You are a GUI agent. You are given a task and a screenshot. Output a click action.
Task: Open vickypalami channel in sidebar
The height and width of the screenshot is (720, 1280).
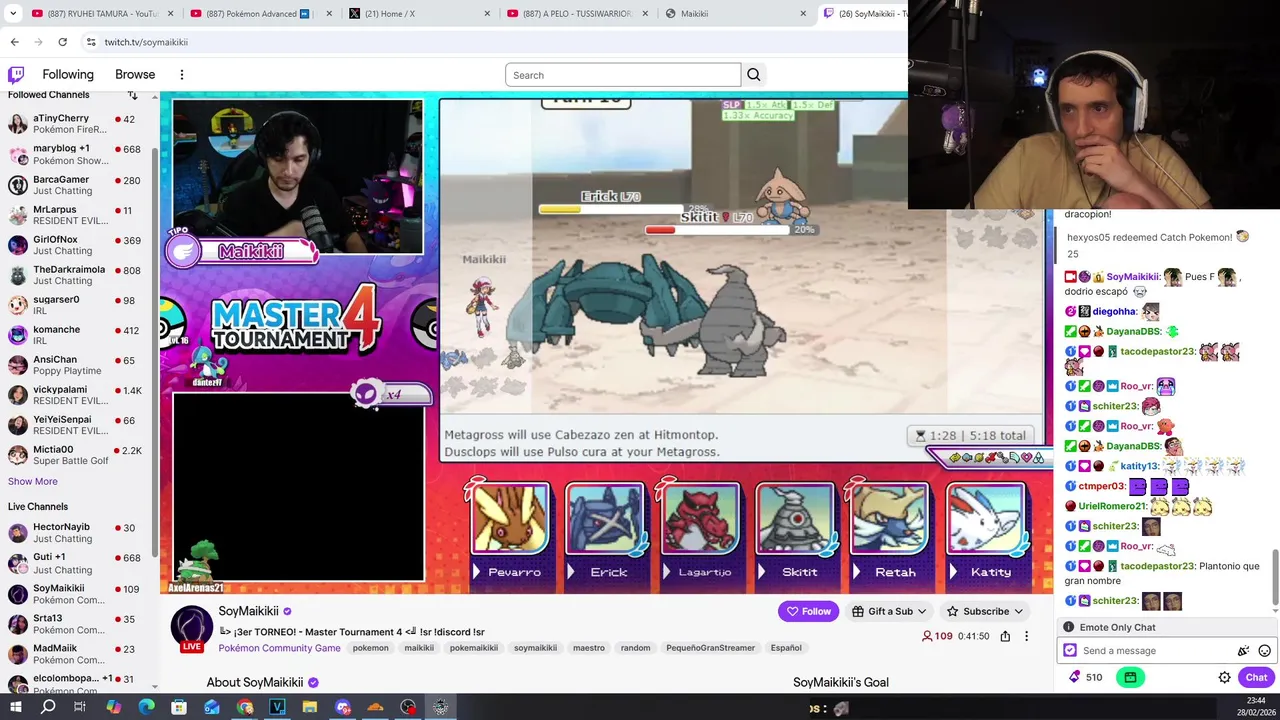pyautogui.click(x=76, y=395)
